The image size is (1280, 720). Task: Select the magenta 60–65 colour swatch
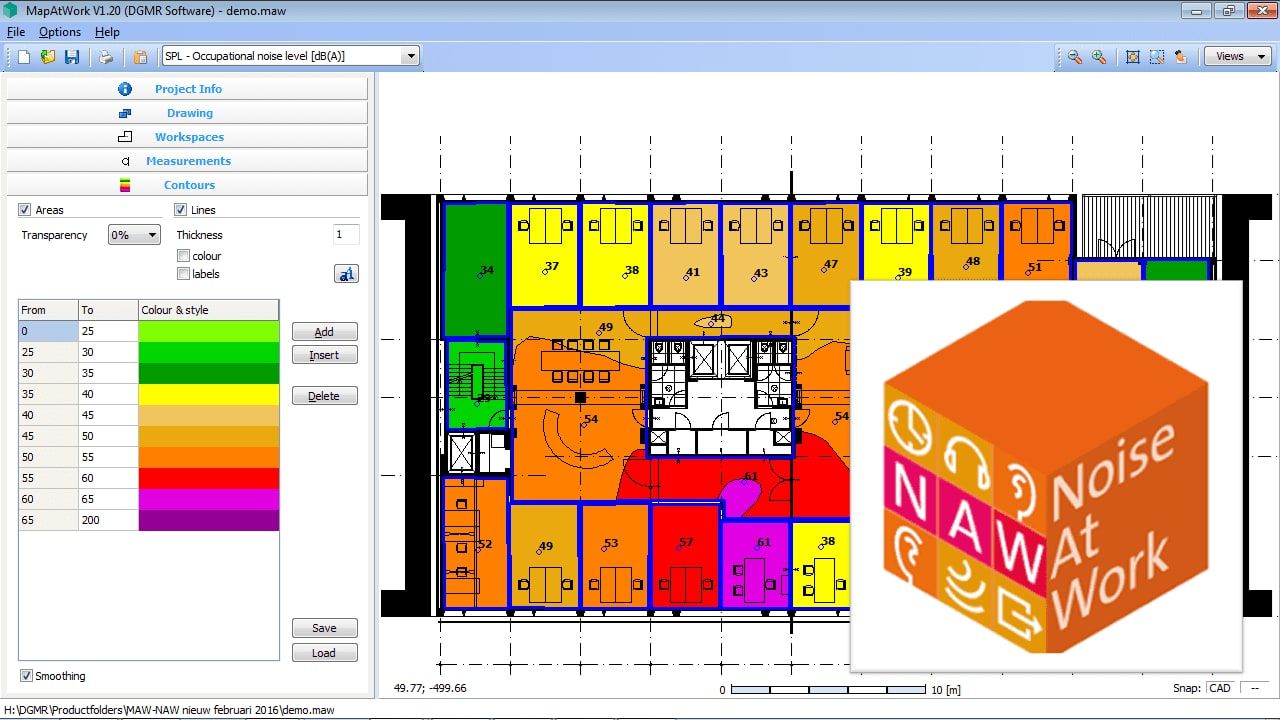209,499
